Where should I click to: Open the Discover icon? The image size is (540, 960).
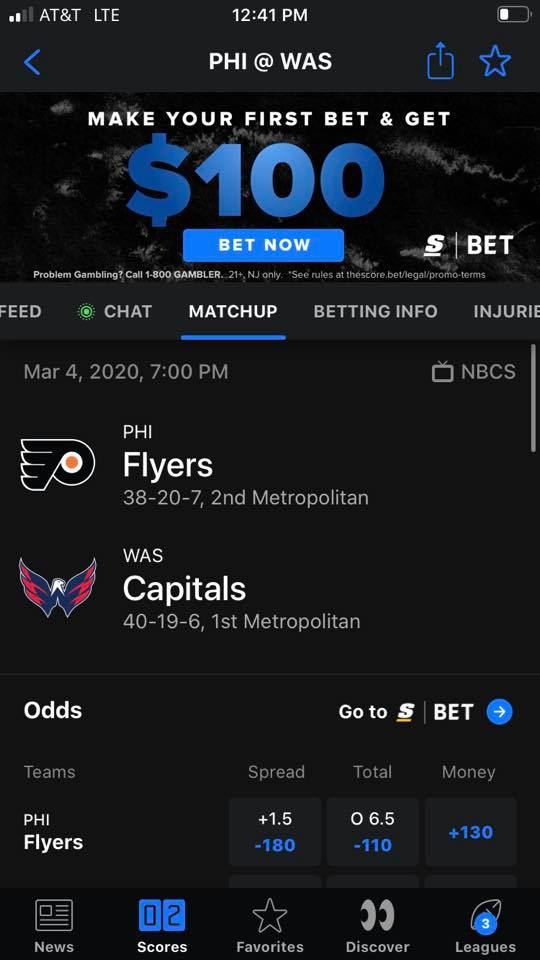click(377, 915)
